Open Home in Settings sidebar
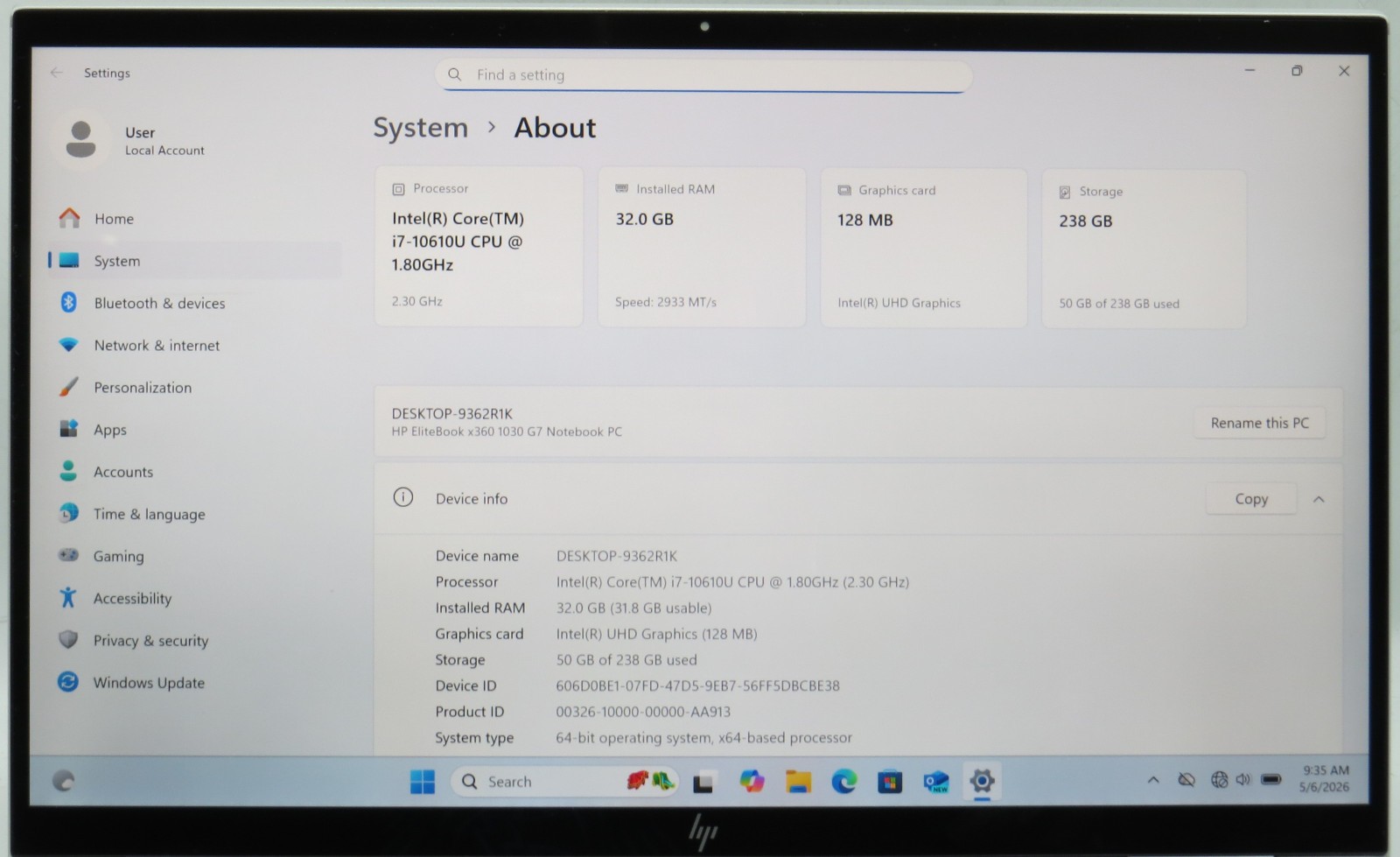 pos(114,219)
